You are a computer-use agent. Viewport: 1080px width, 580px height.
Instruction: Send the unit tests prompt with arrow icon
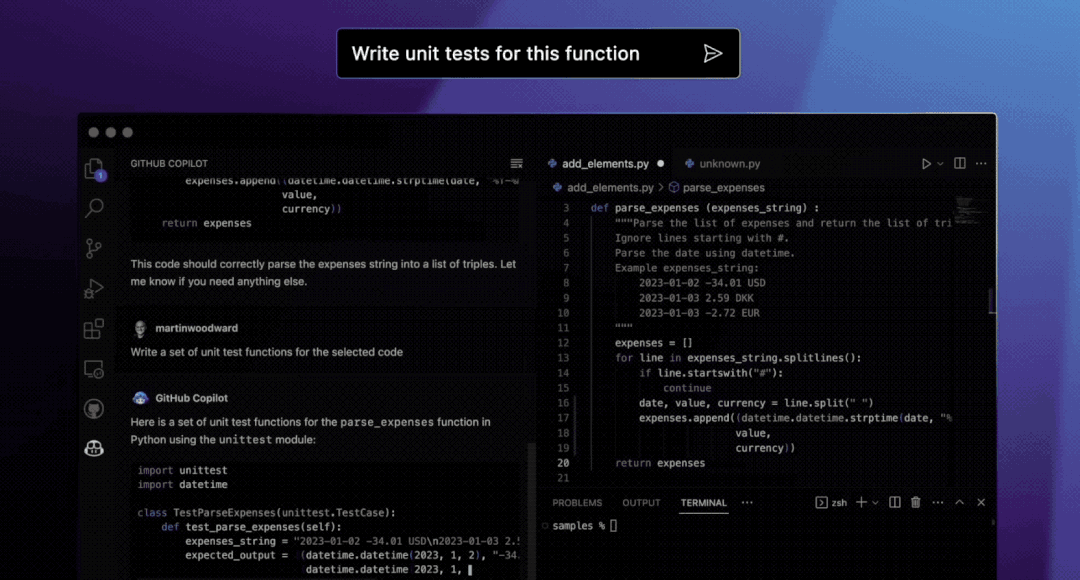click(713, 54)
